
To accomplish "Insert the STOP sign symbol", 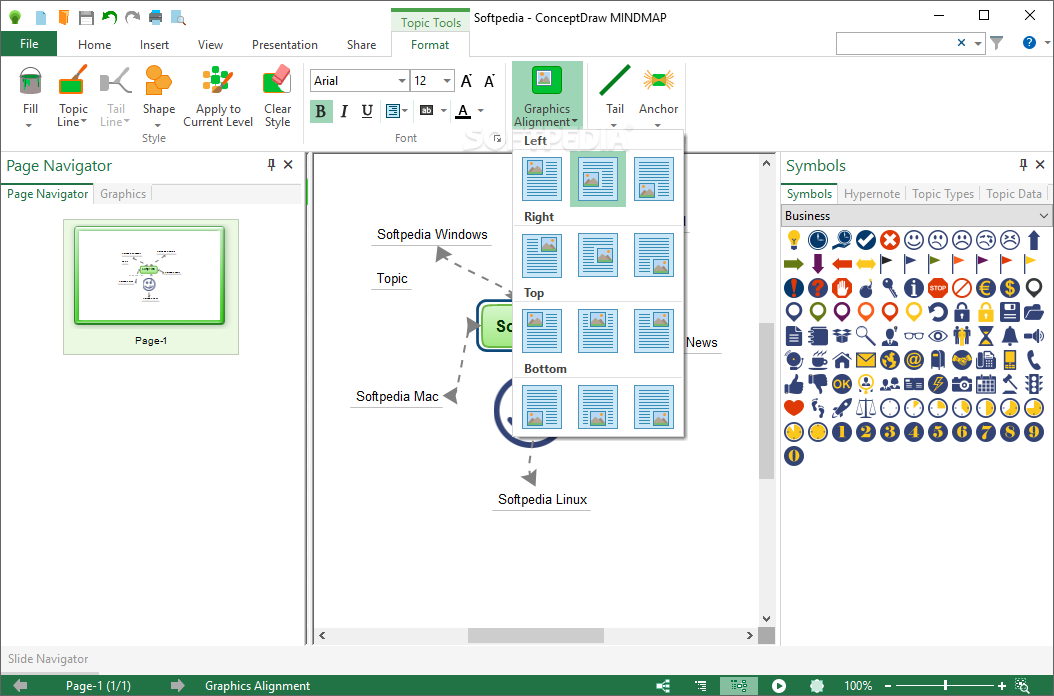I will 938,288.
